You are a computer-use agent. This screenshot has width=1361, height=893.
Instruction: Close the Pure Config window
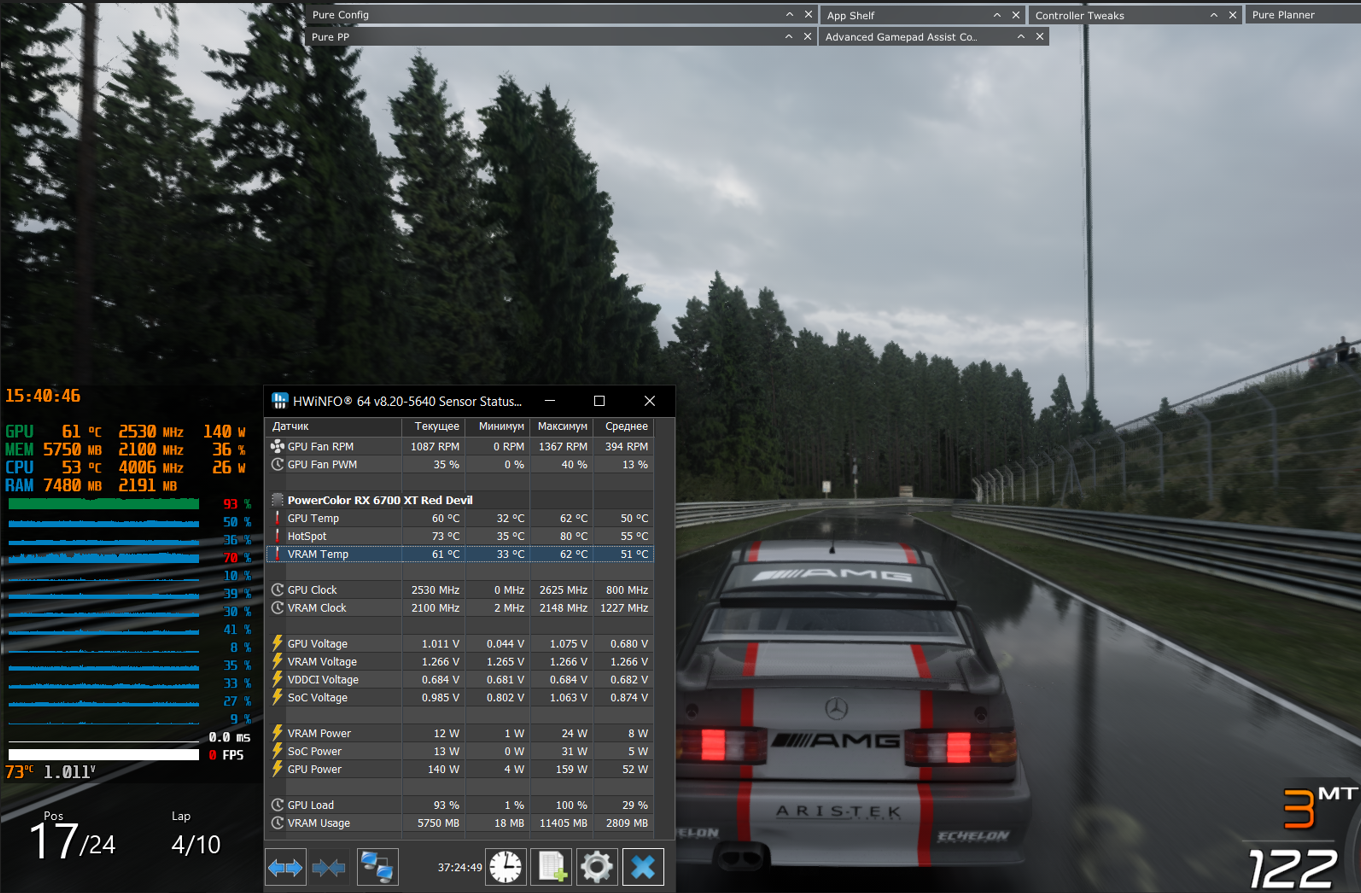click(x=808, y=15)
